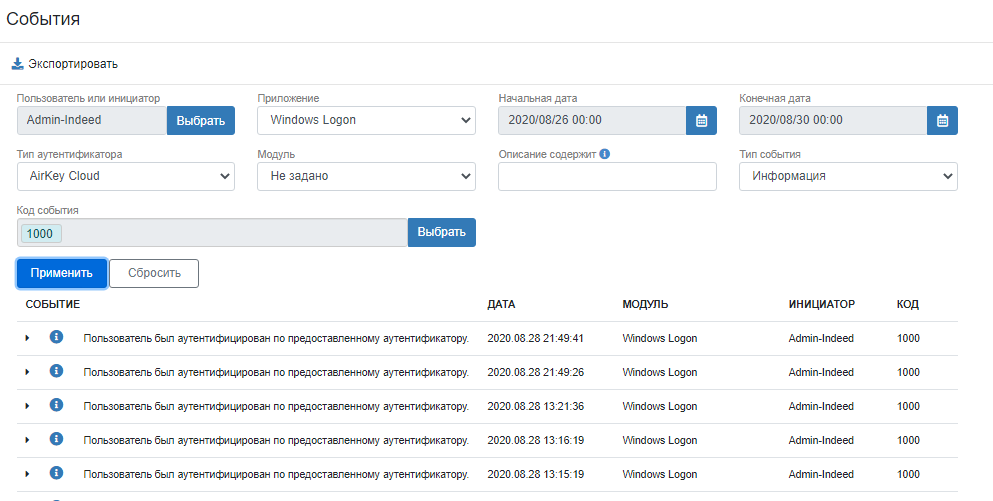
Task: Click info icon on 21:49:26 event row
Action: point(56,372)
